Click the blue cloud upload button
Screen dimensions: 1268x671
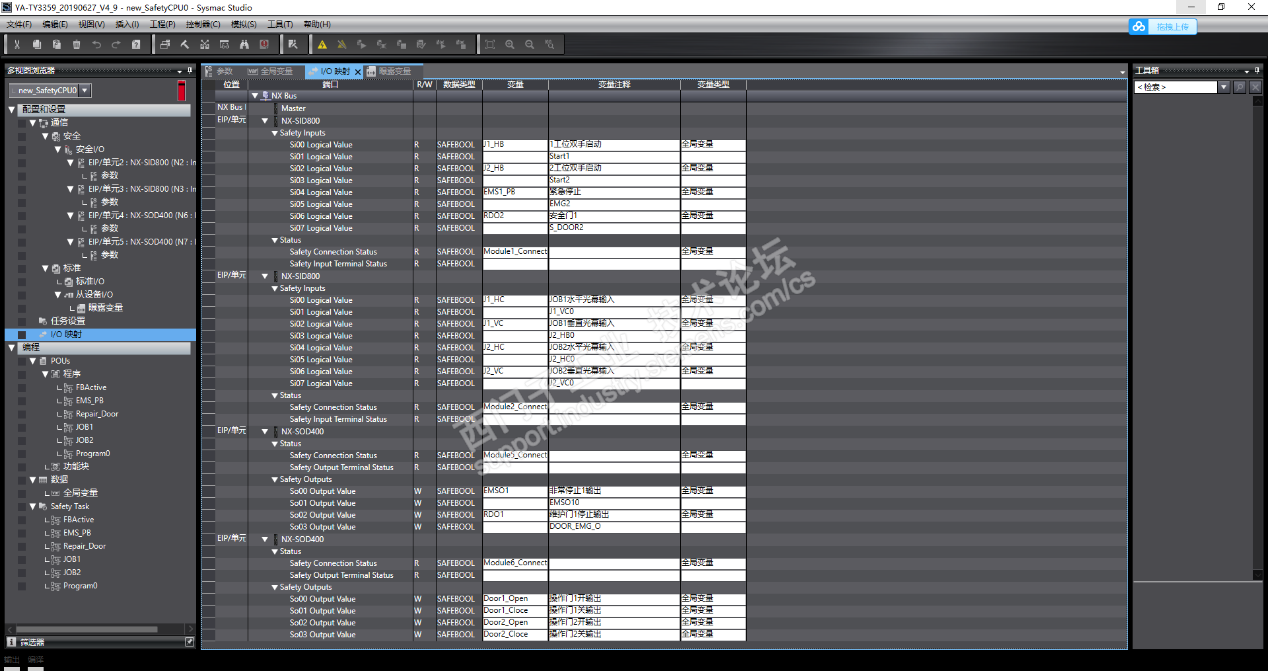point(1163,27)
